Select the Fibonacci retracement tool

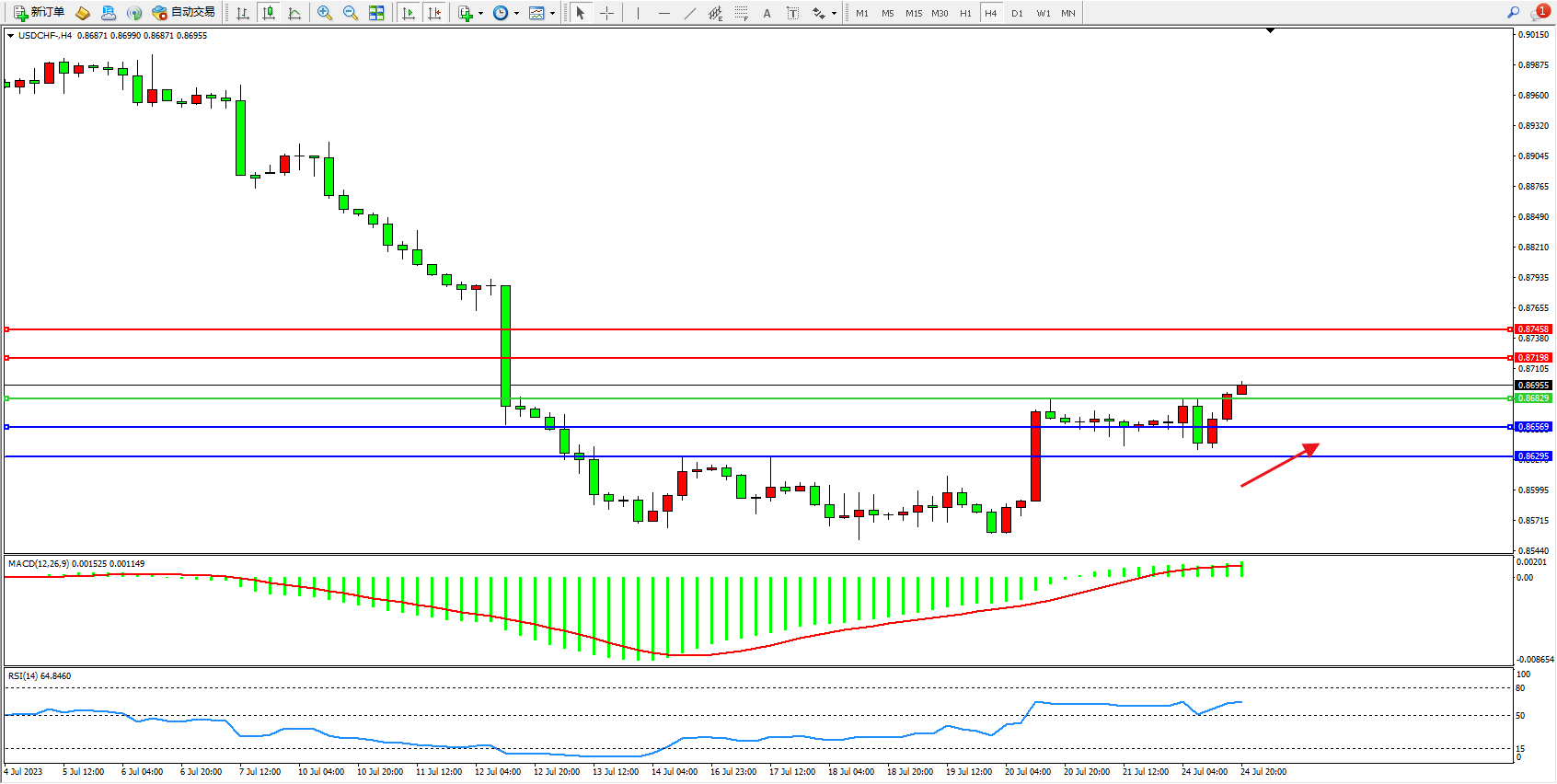(x=742, y=13)
